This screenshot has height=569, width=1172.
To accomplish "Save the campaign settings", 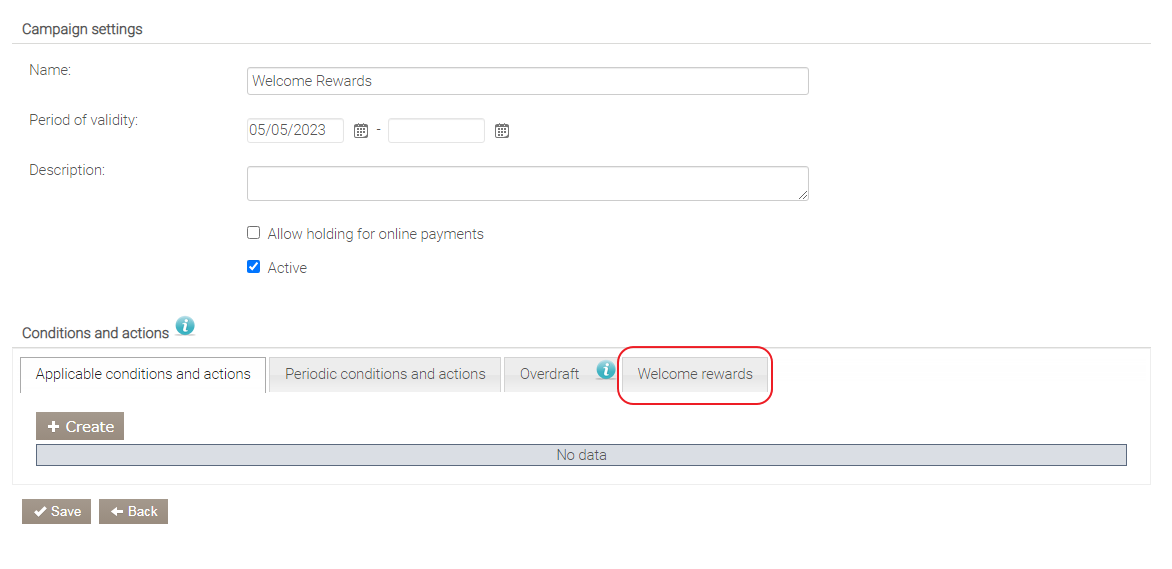I will point(56,511).
